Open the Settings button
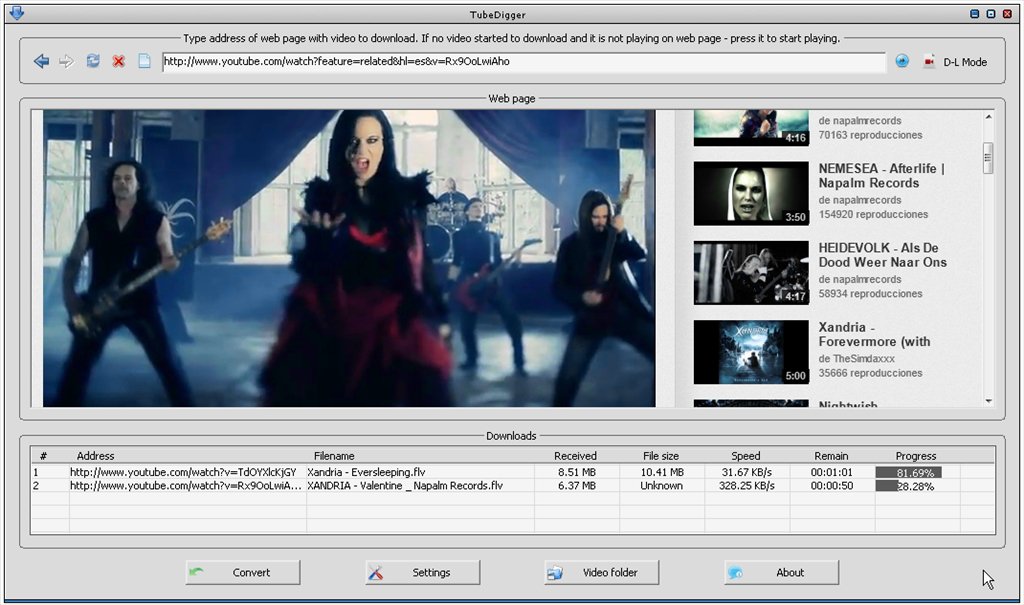Viewport: 1024px width, 605px height. pos(422,572)
